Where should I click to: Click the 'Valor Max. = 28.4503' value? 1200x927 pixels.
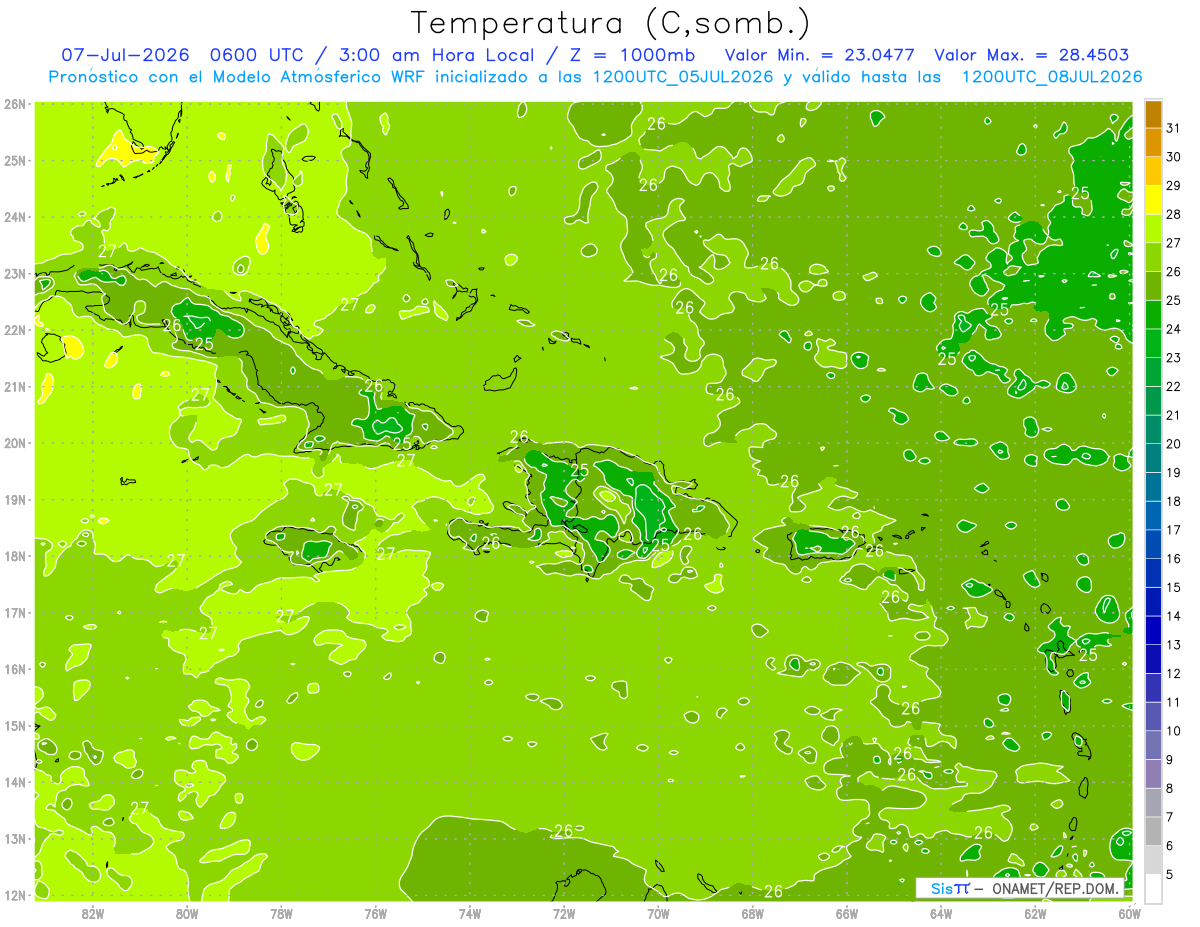tap(1032, 55)
